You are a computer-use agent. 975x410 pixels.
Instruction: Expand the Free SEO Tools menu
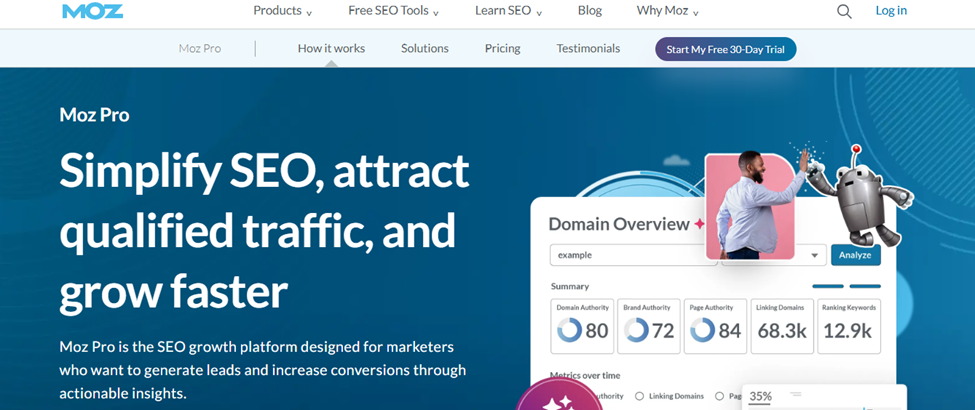394,11
